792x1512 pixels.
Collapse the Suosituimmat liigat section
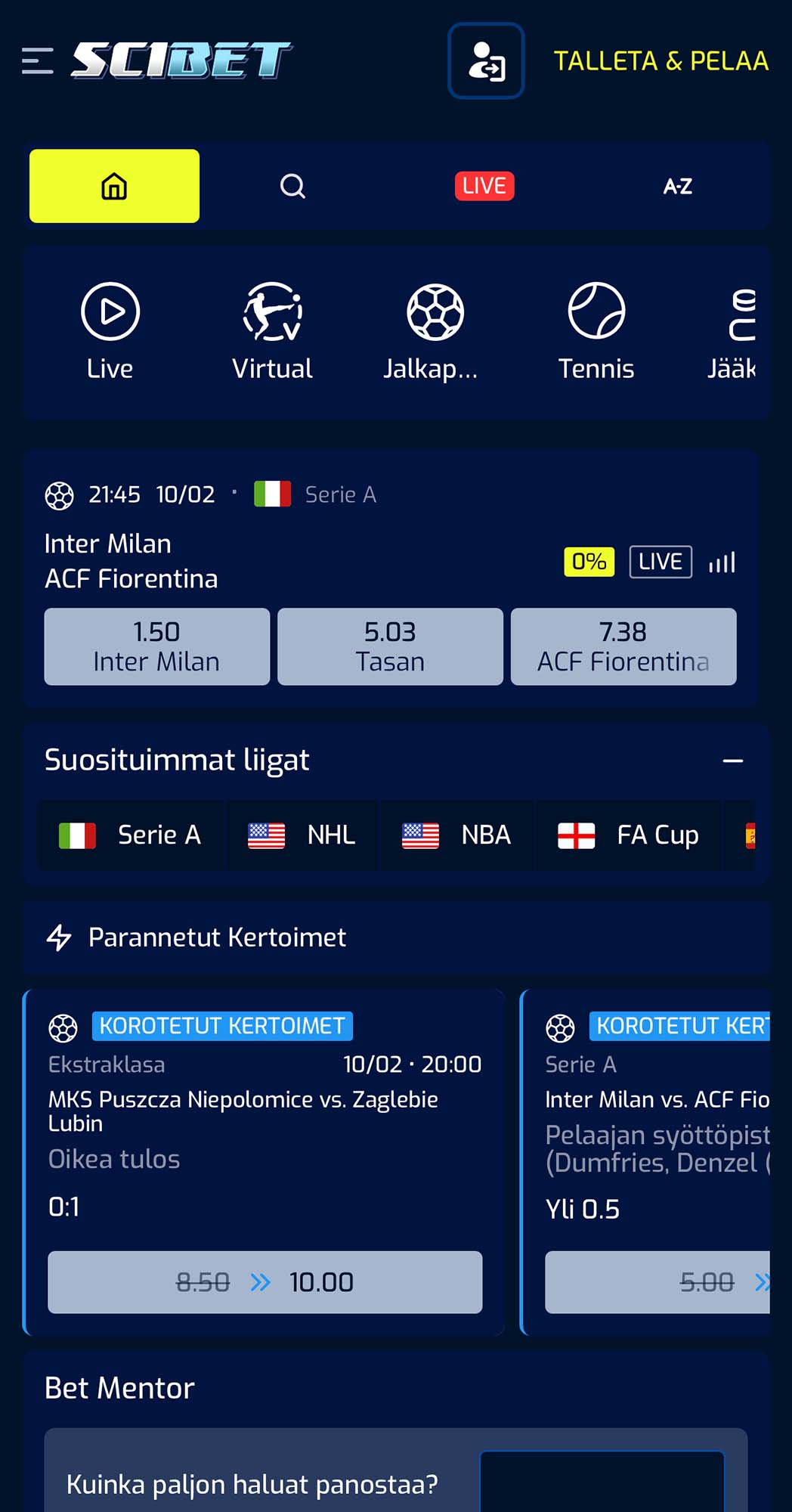[732, 761]
